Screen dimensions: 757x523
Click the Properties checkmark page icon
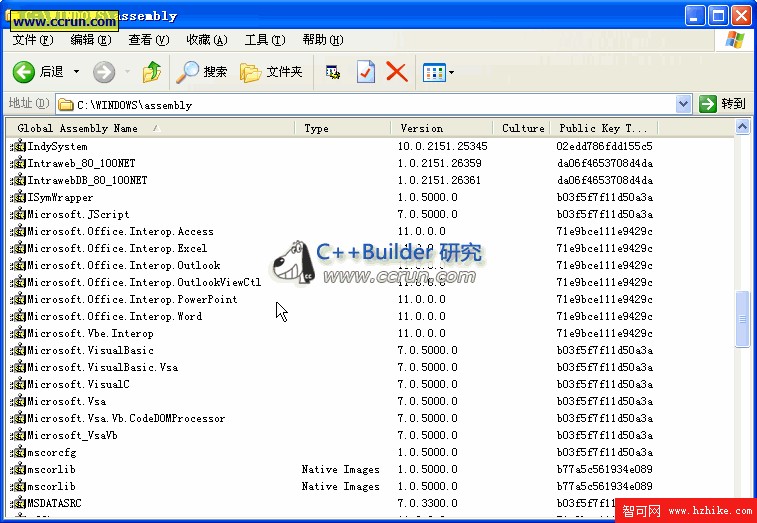click(365, 72)
